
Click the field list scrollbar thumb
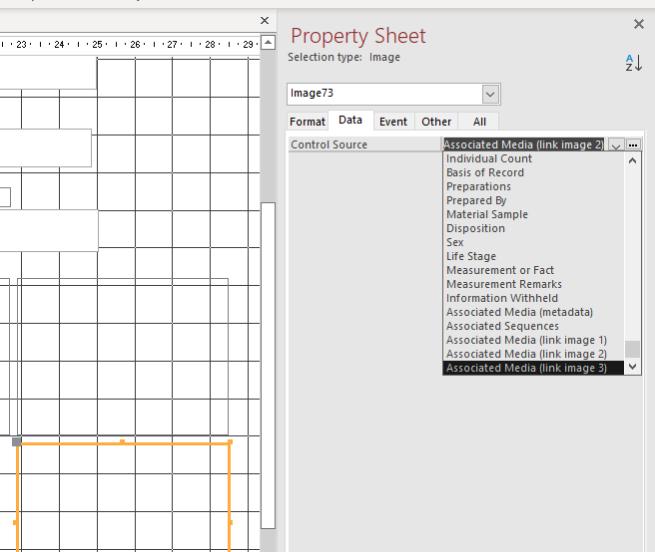coord(632,349)
